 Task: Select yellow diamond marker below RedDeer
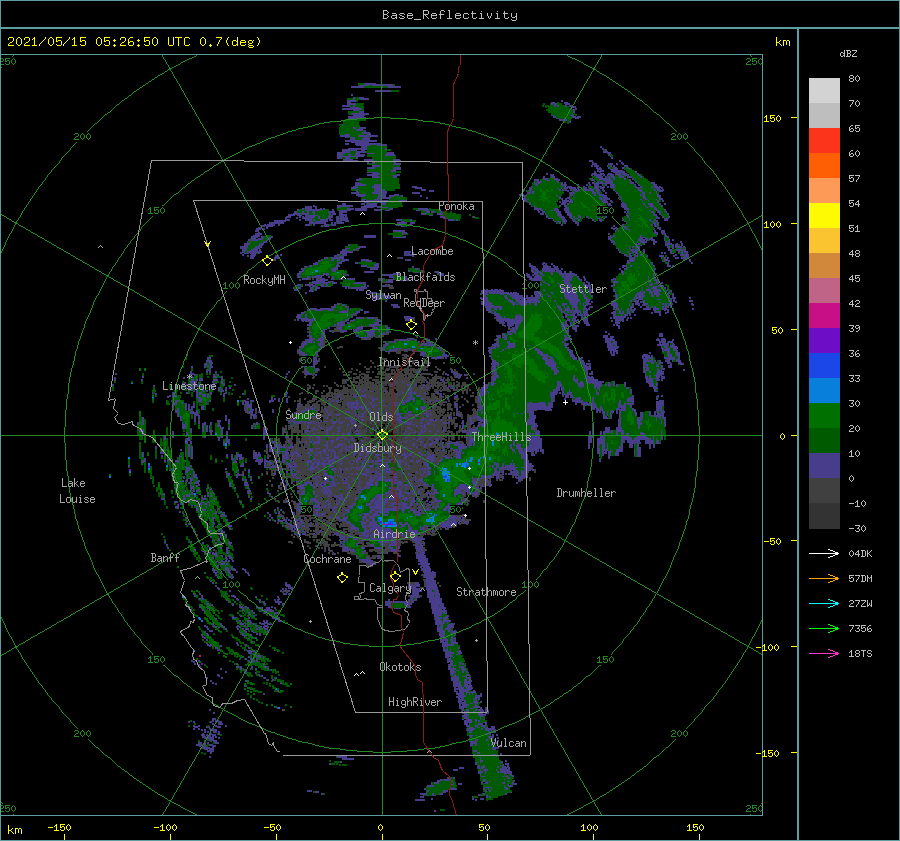click(411, 325)
